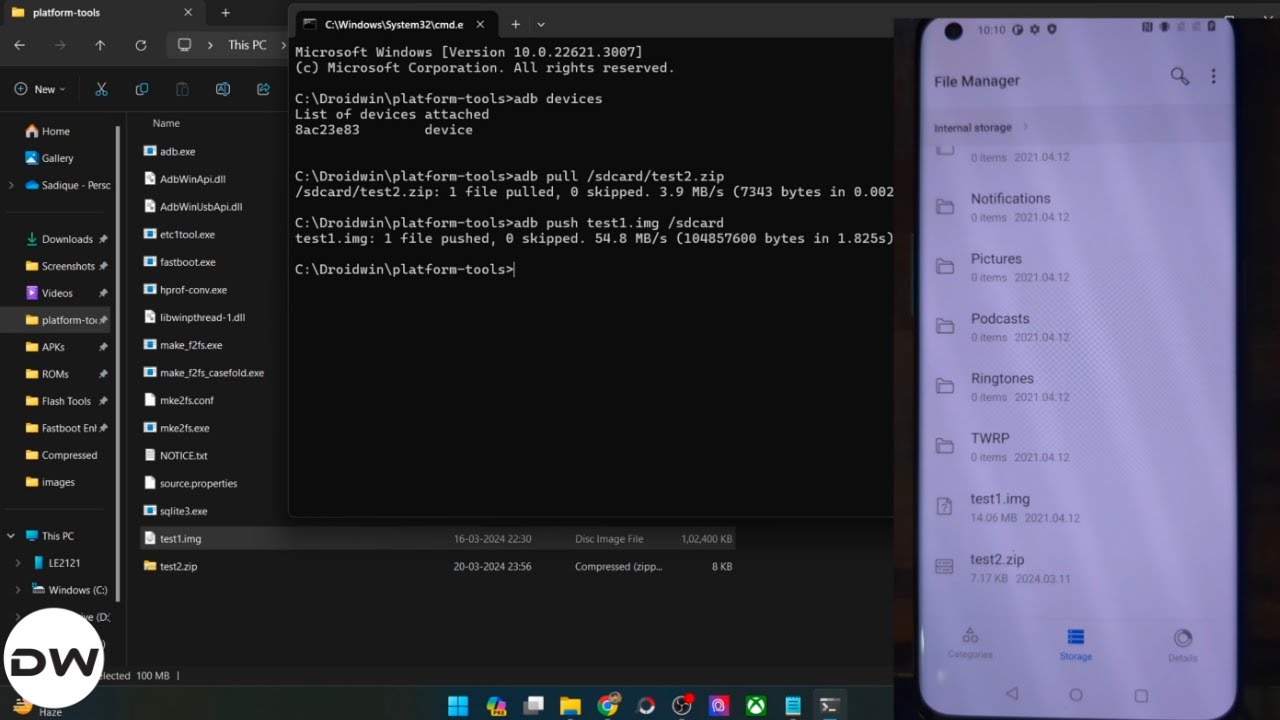
Task: Select test2.zip in Explorer file list
Action: (438, 566)
